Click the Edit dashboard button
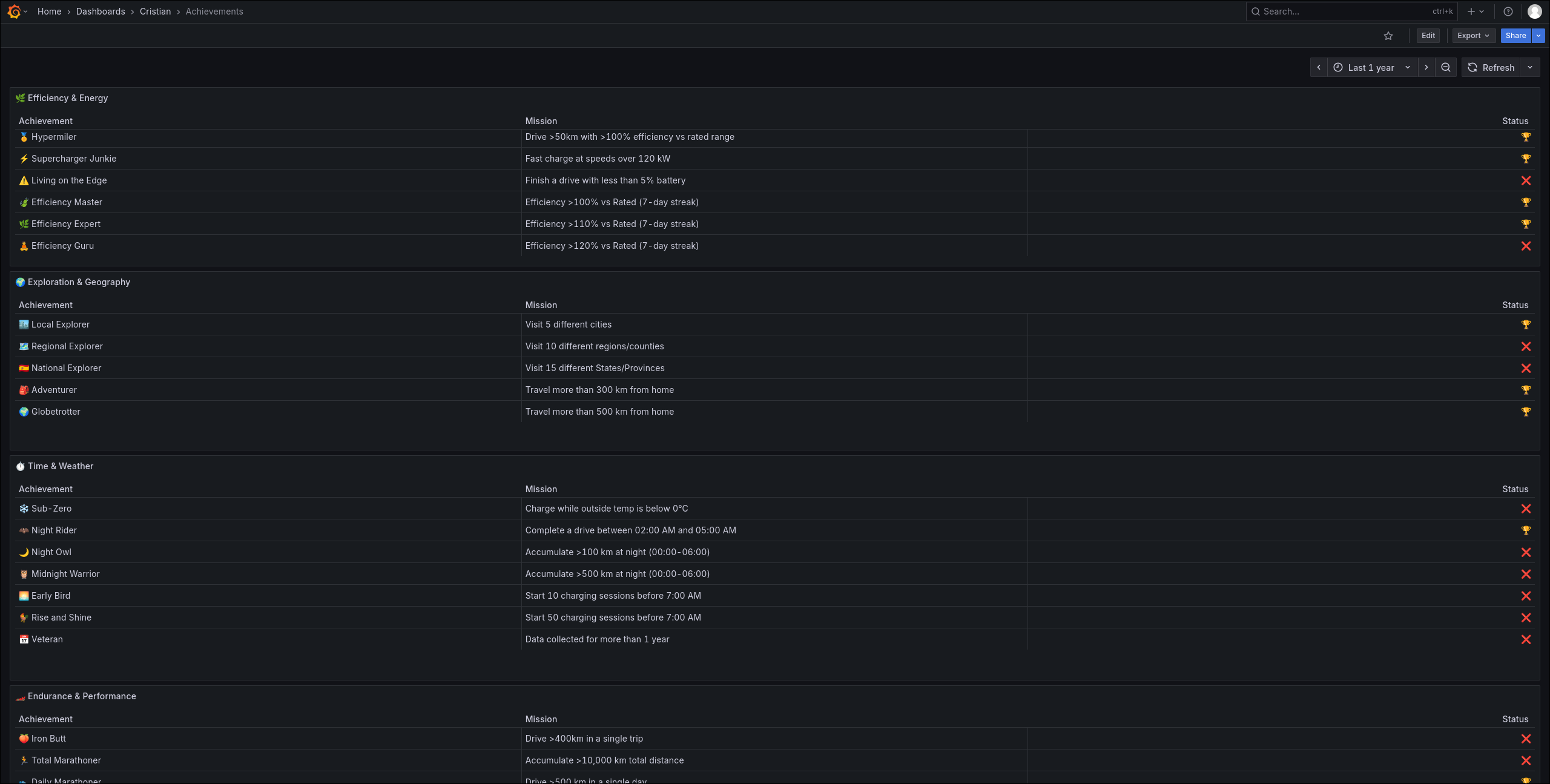The image size is (1550, 784). click(1428, 36)
